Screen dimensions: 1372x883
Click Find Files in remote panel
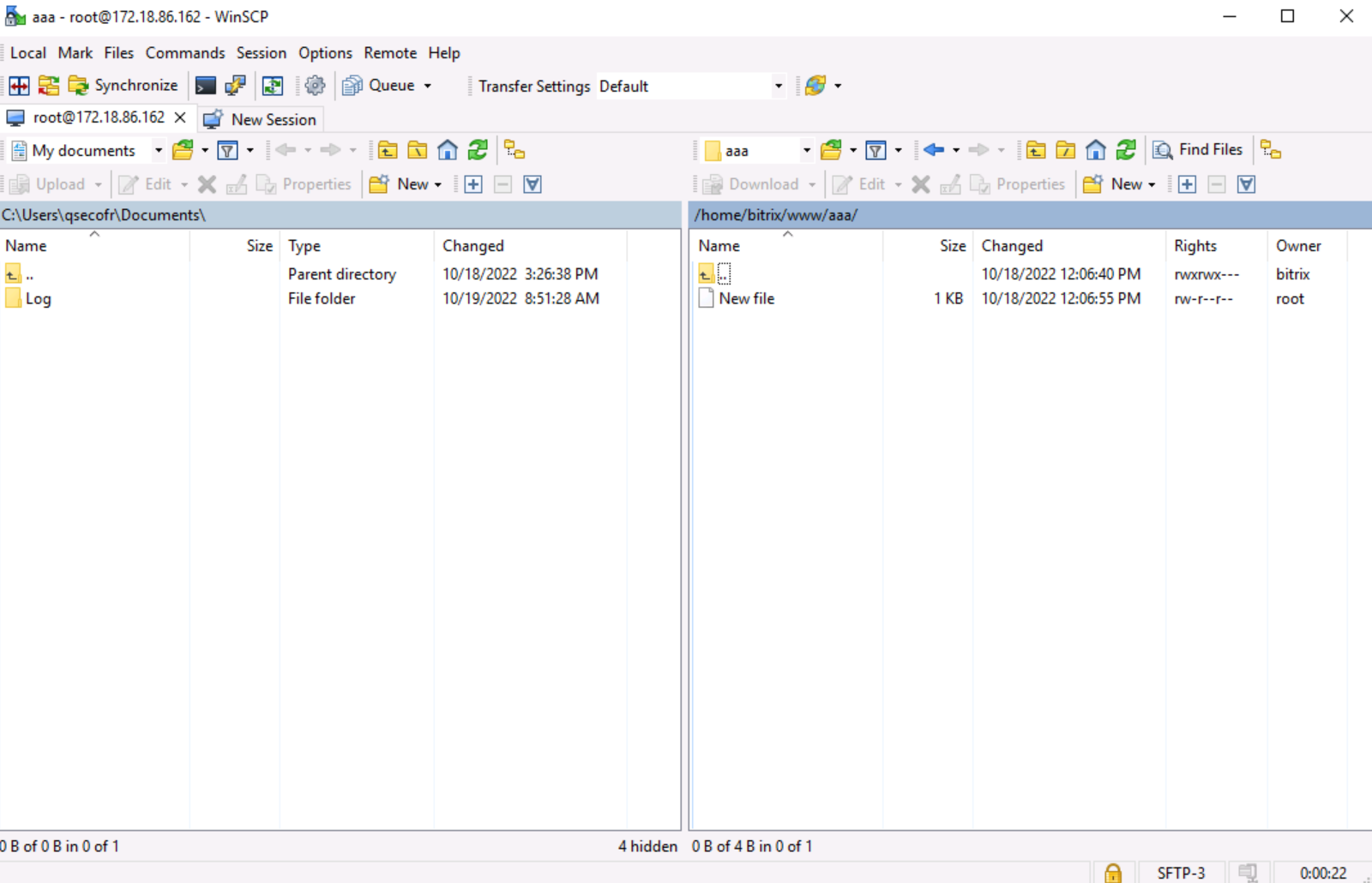[x=1198, y=150]
